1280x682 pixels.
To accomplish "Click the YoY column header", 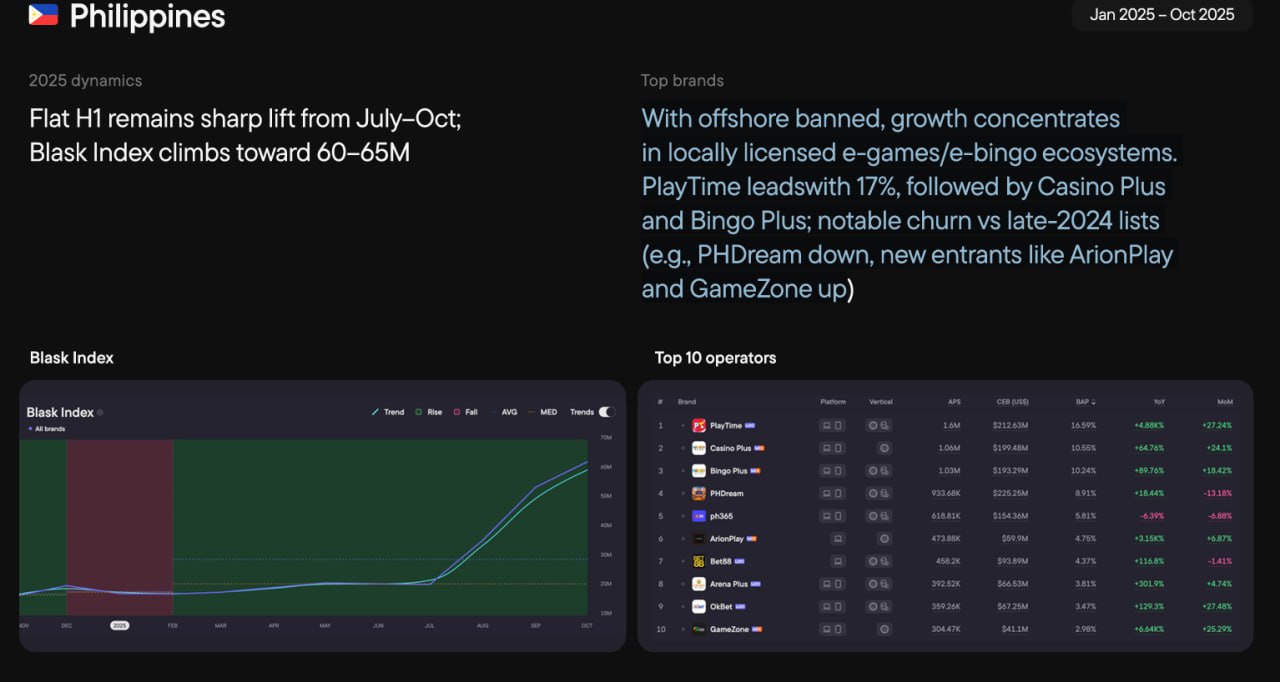I will [1158, 402].
